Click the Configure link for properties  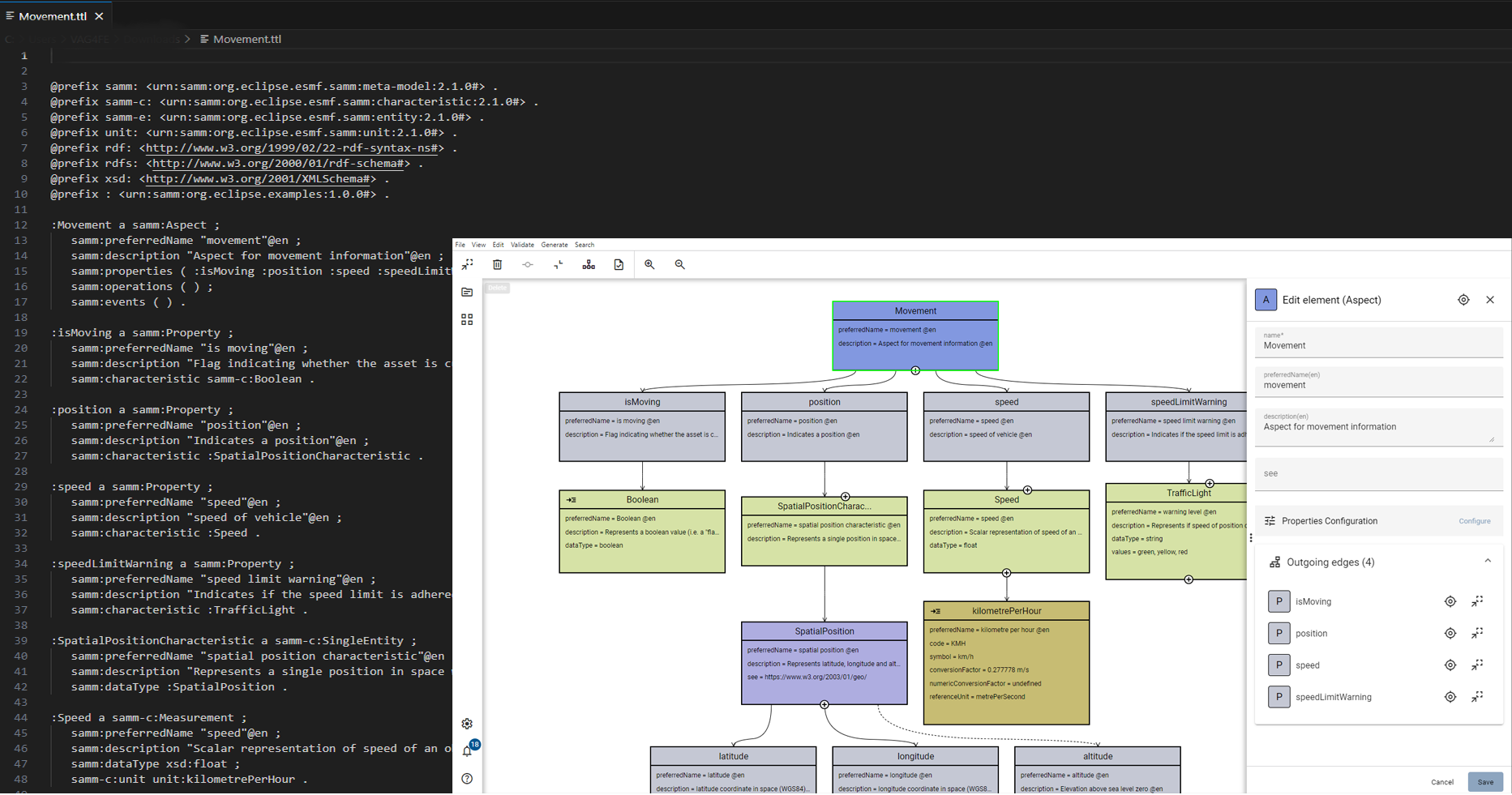(1474, 521)
